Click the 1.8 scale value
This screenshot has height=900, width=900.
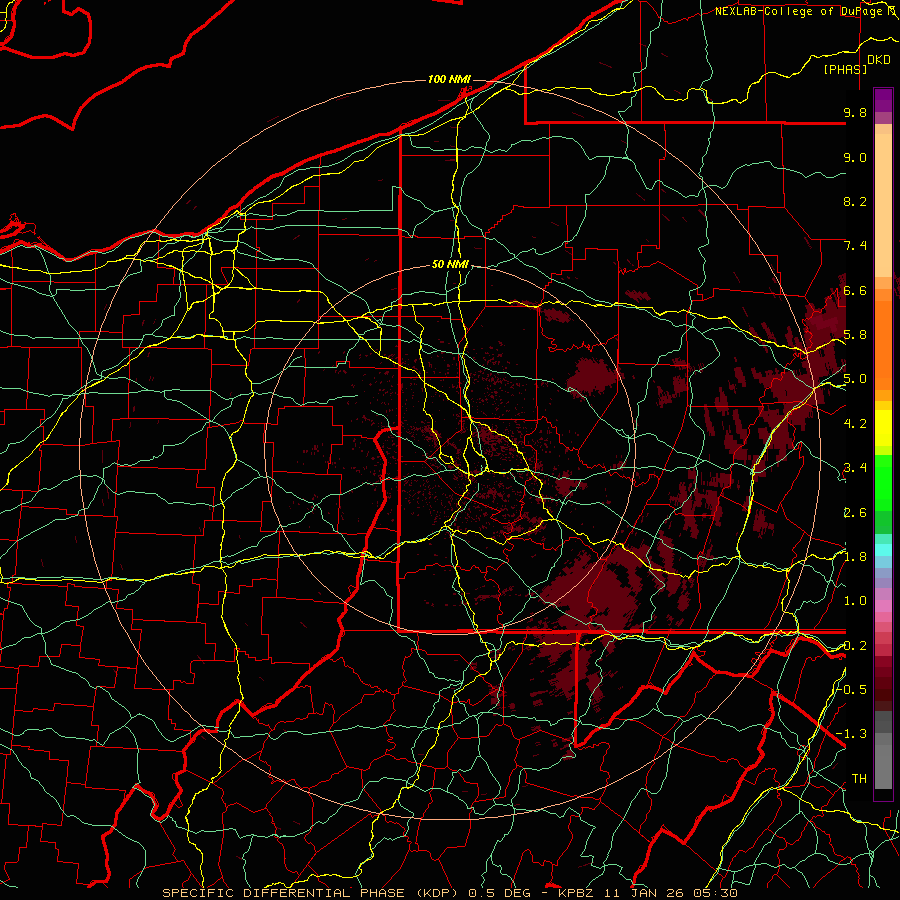click(855, 557)
